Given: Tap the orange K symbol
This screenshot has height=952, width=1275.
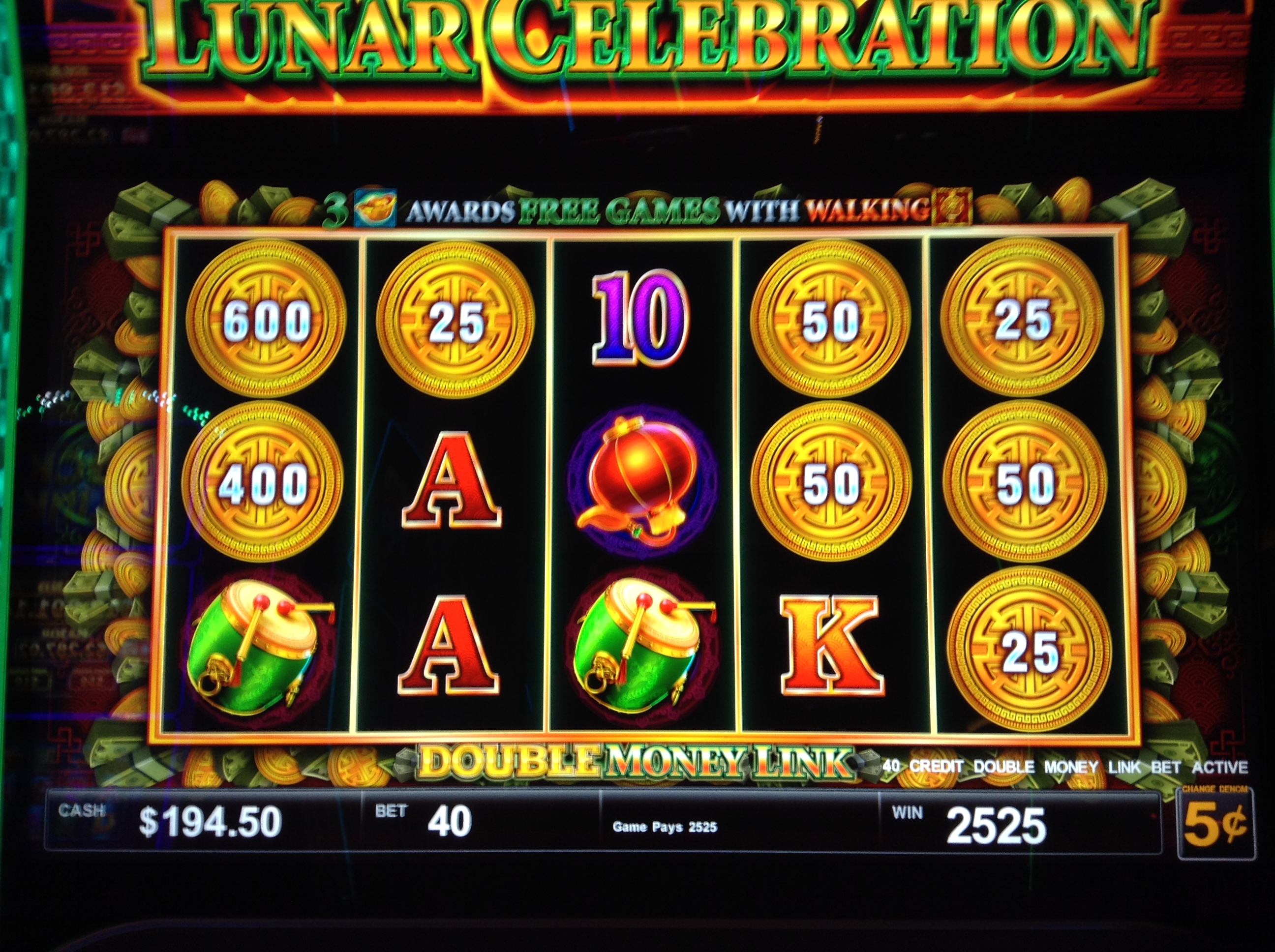Looking at the screenshot, I should pos(831,645).
